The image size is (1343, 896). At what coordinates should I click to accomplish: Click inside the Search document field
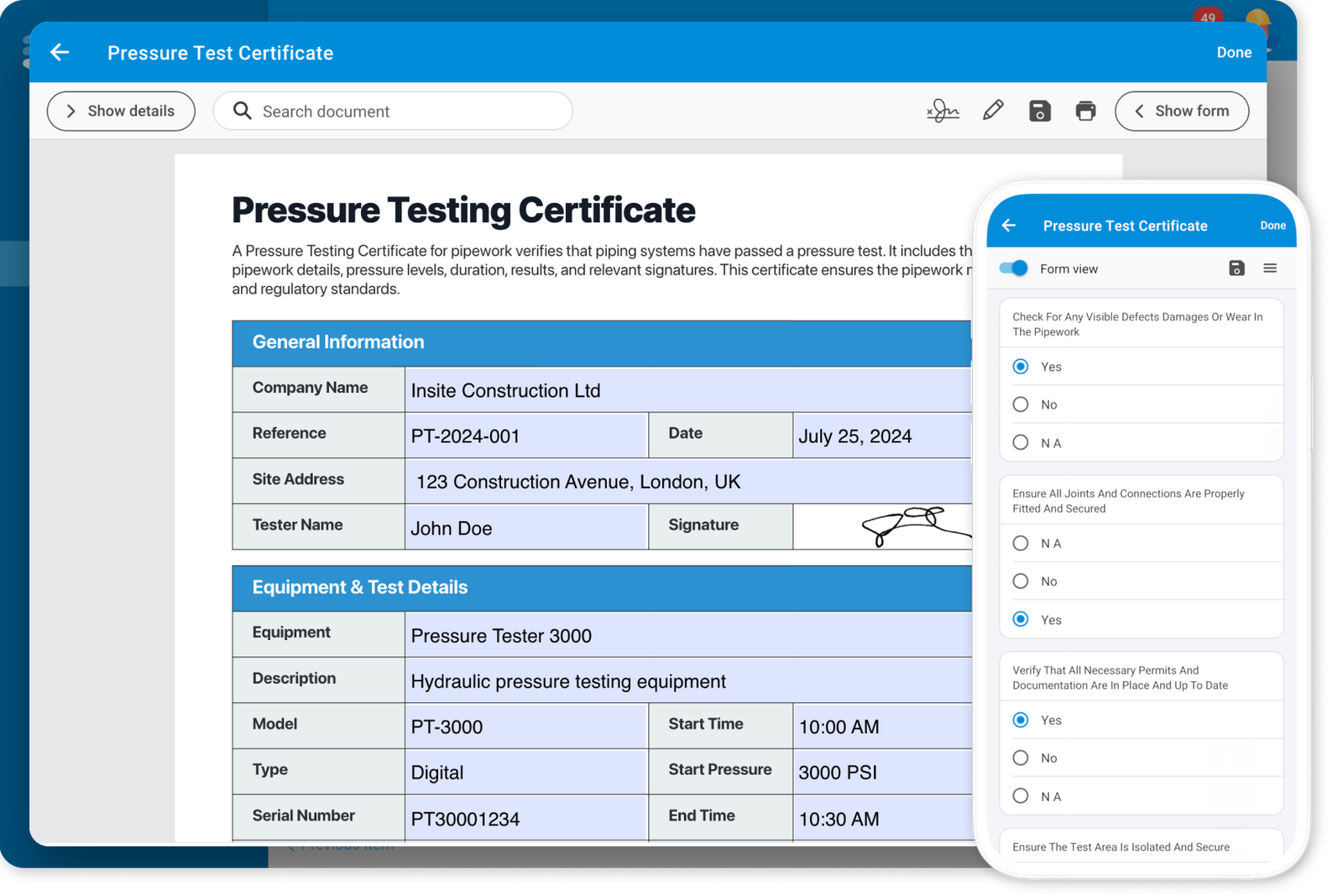pyautogui.click(x=395, y=111)
